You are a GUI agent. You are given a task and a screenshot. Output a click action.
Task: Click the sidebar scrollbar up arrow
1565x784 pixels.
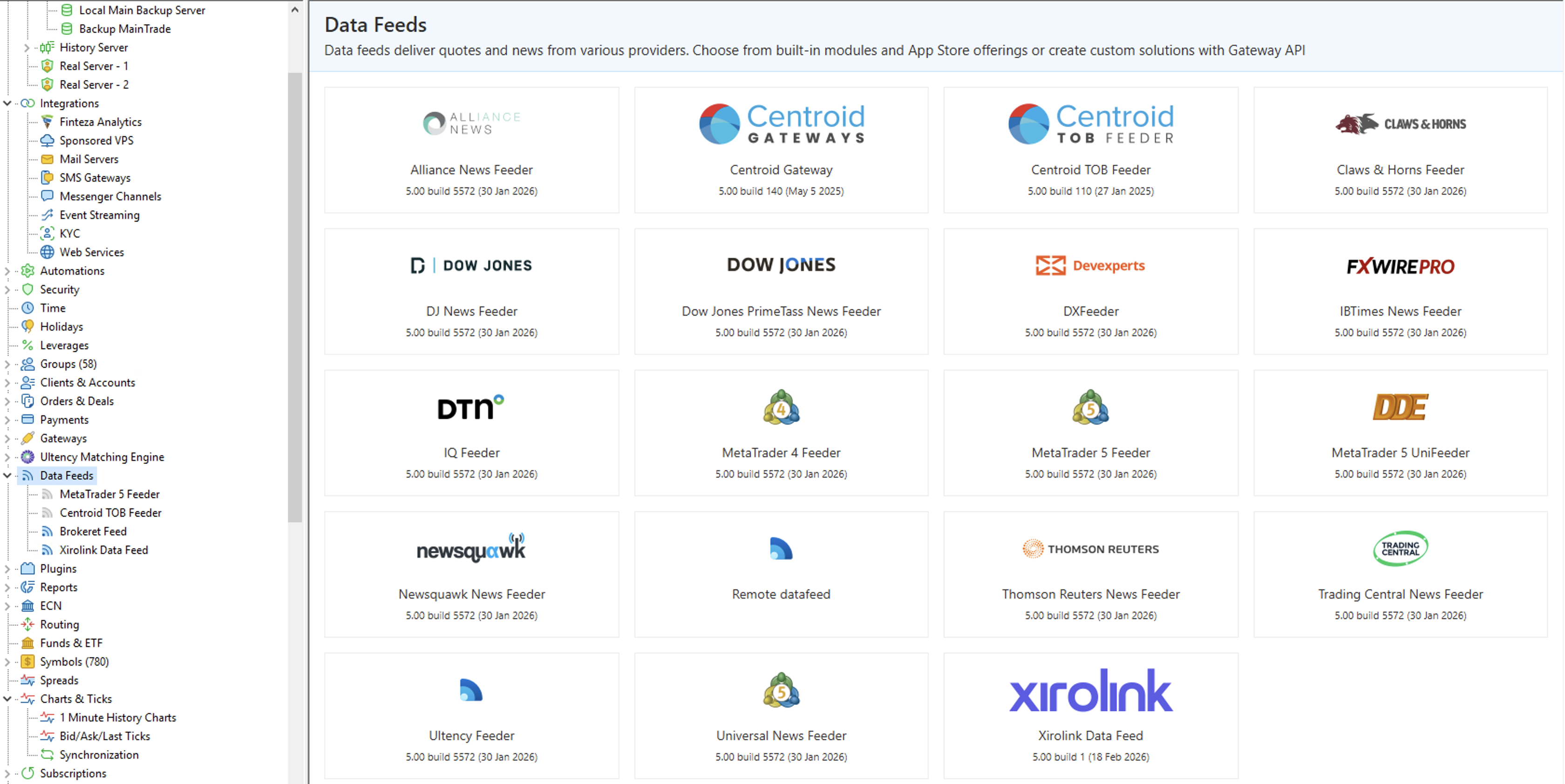(x=295, y=8)
